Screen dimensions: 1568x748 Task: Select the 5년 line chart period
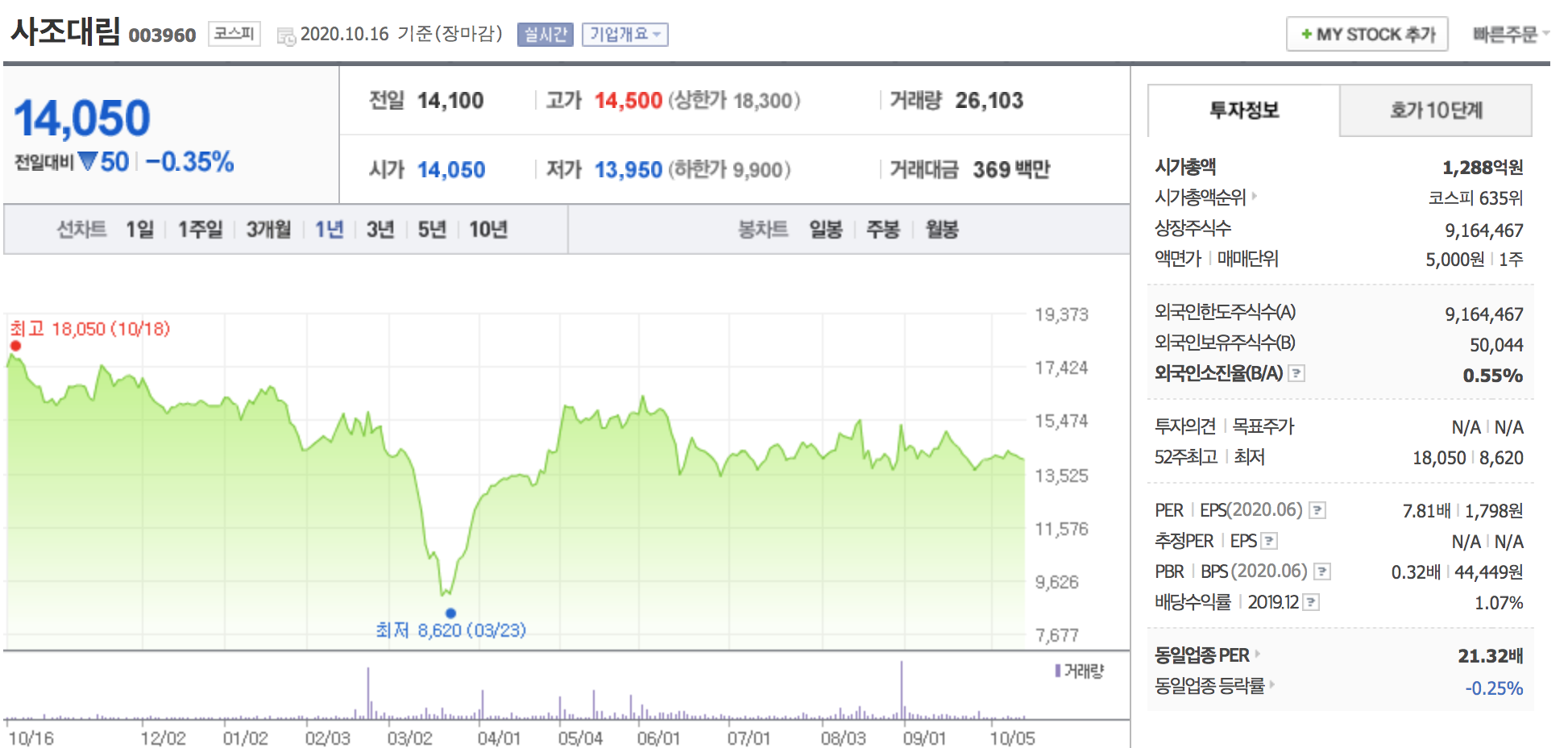[x=432, y=230]
